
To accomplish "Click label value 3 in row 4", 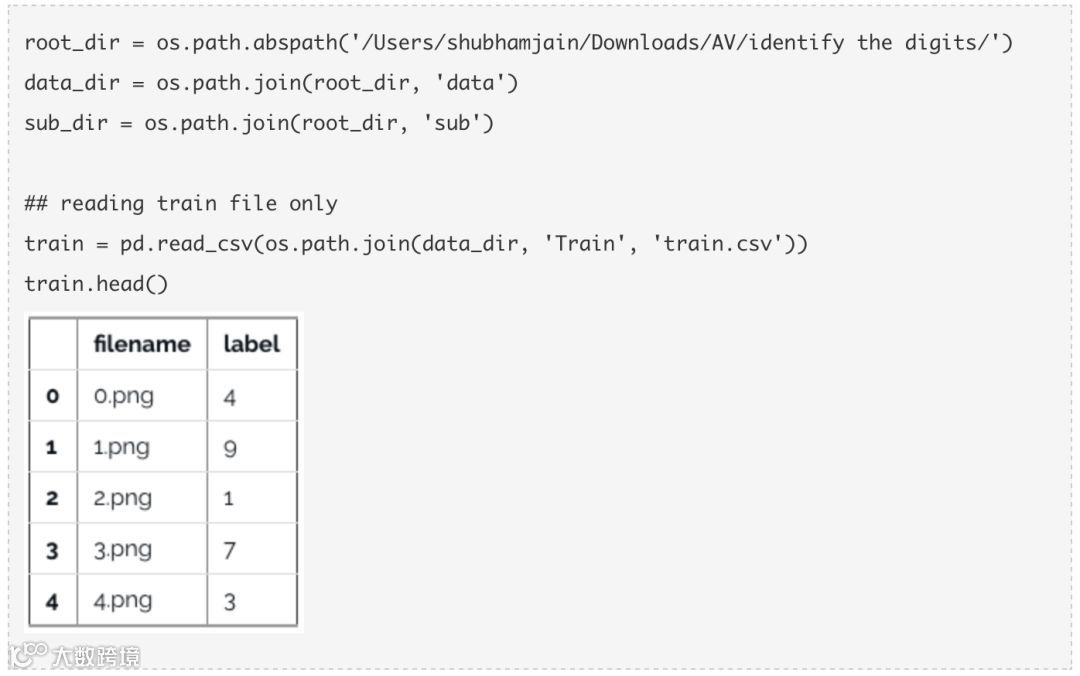I will pyautogui.click(x=230, y=601).
